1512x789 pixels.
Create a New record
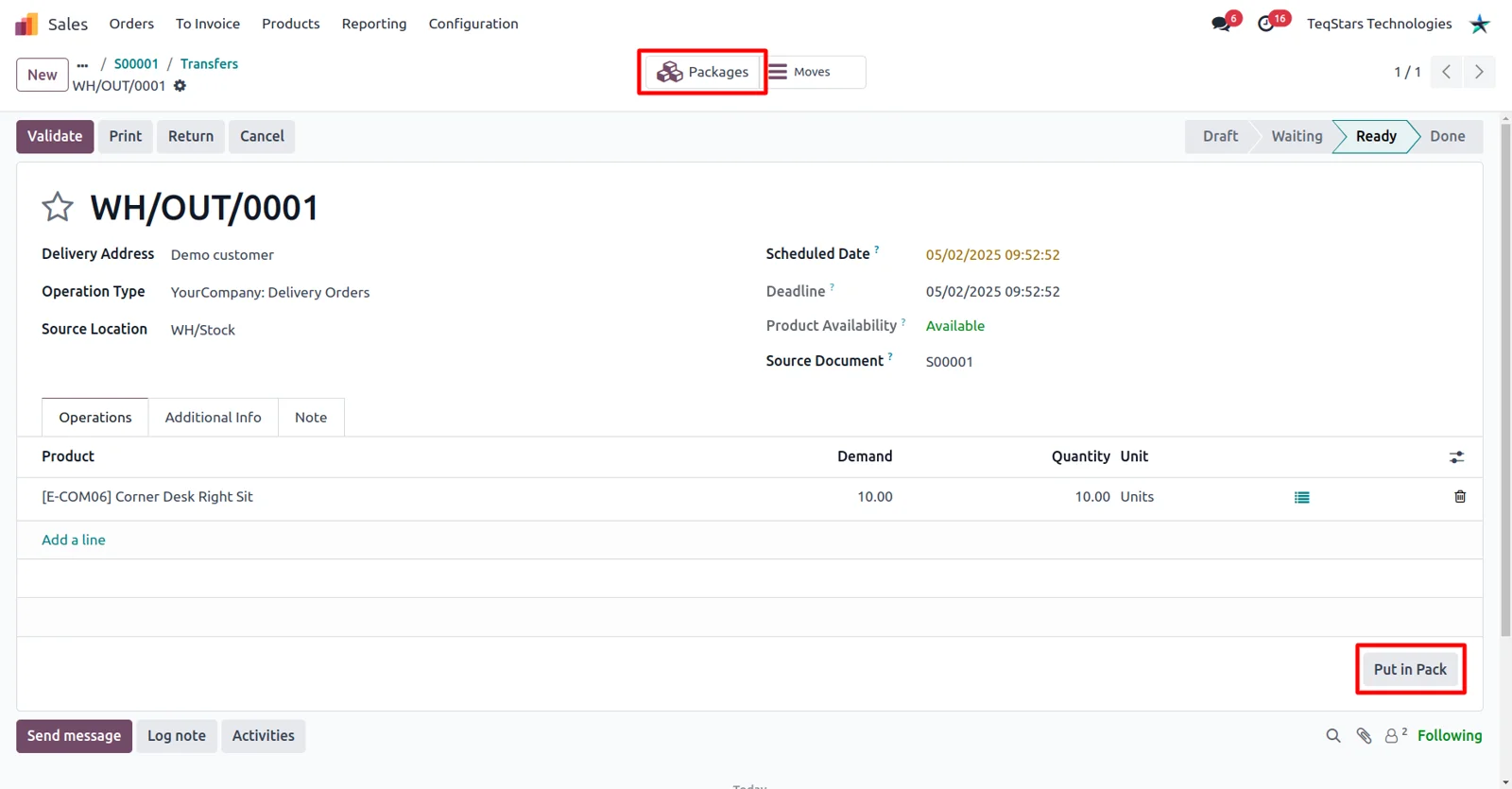pos(43,75)
